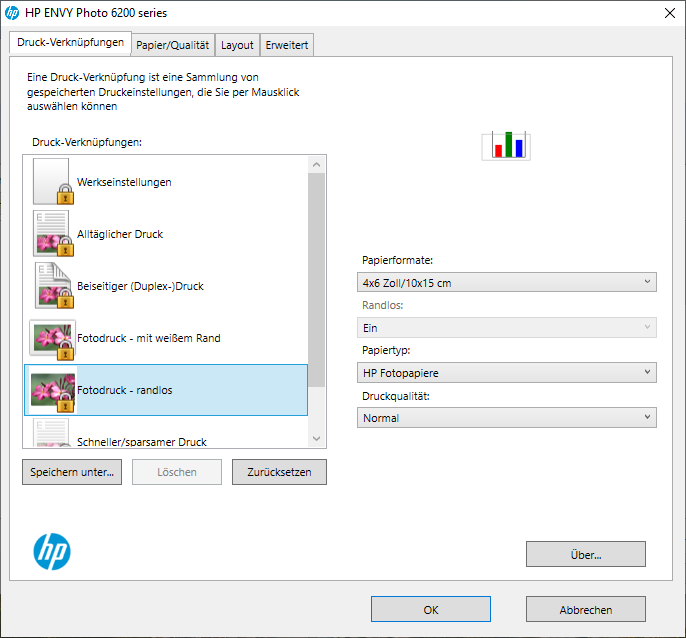Confirm settings with OK
The image size is (686, 638).
coord(430,609)
